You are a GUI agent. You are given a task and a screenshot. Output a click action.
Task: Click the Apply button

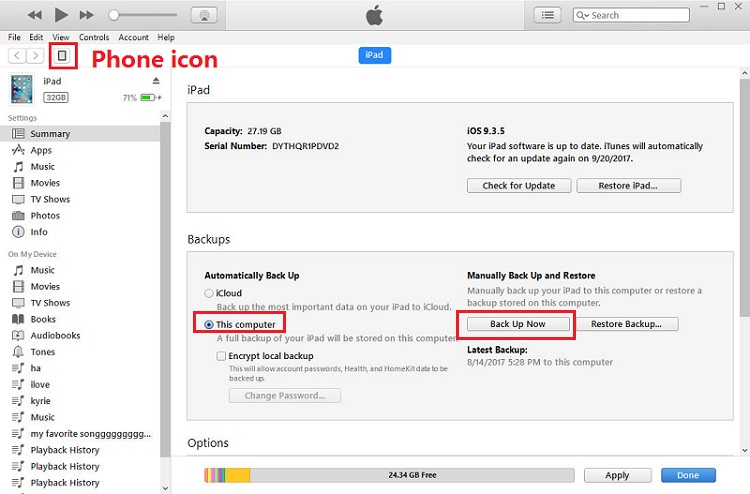(618, 475)
